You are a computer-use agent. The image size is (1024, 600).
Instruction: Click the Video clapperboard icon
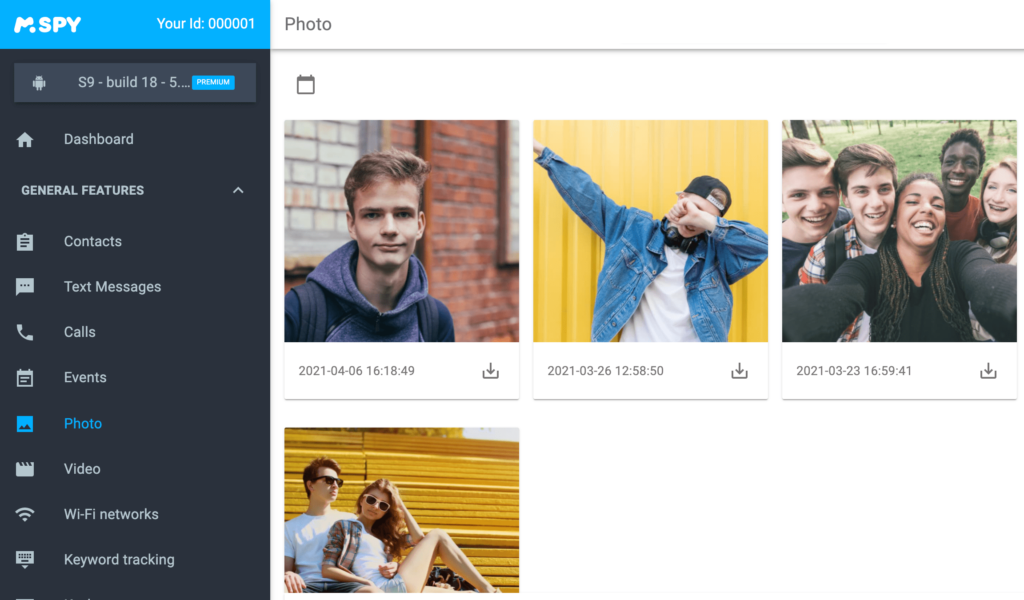tap(25, 469)
